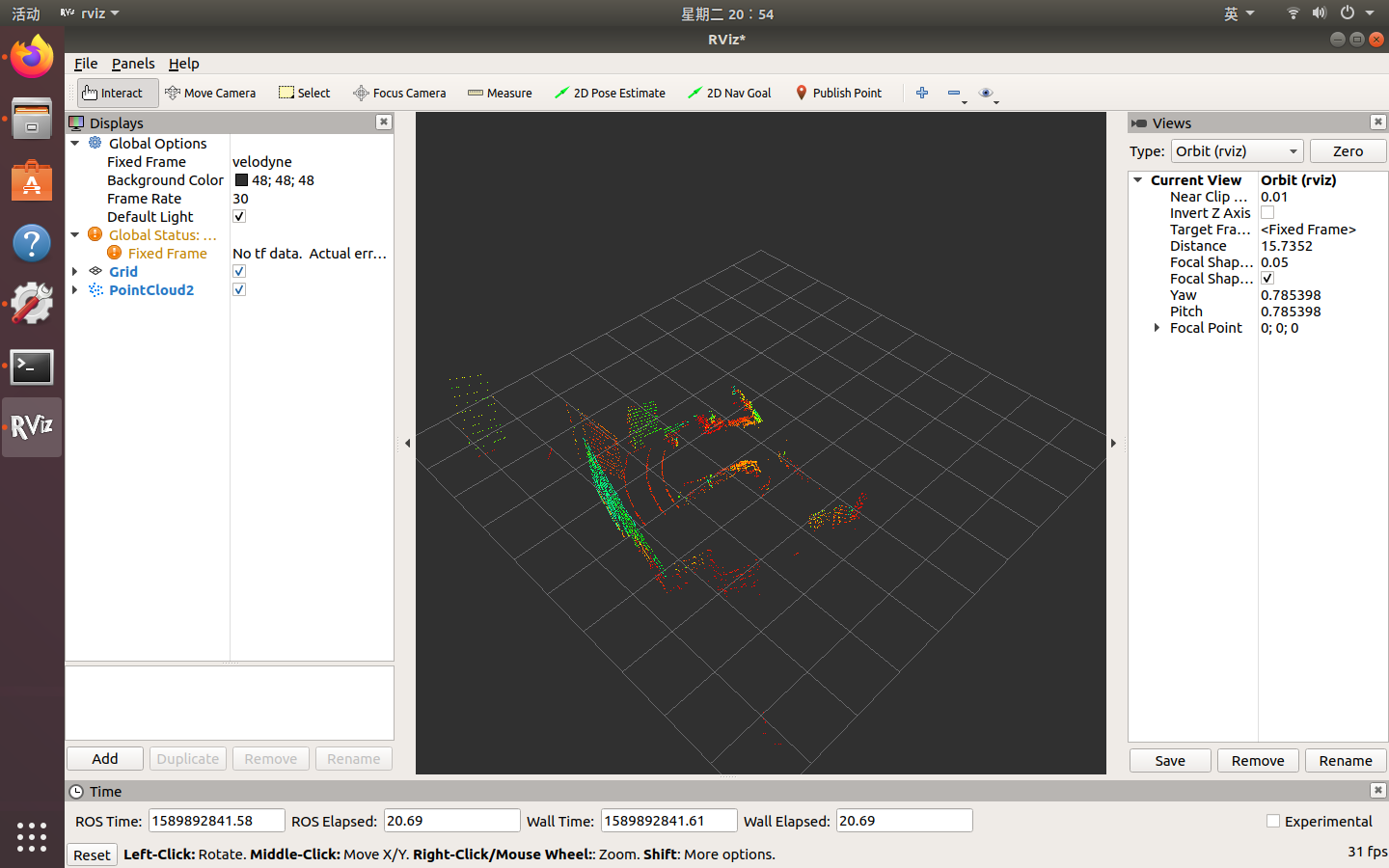The height and width of the screenshot is (868, 1389).
Task: Enable Invert Z Axis in Current View
Action: (1266, 212)
